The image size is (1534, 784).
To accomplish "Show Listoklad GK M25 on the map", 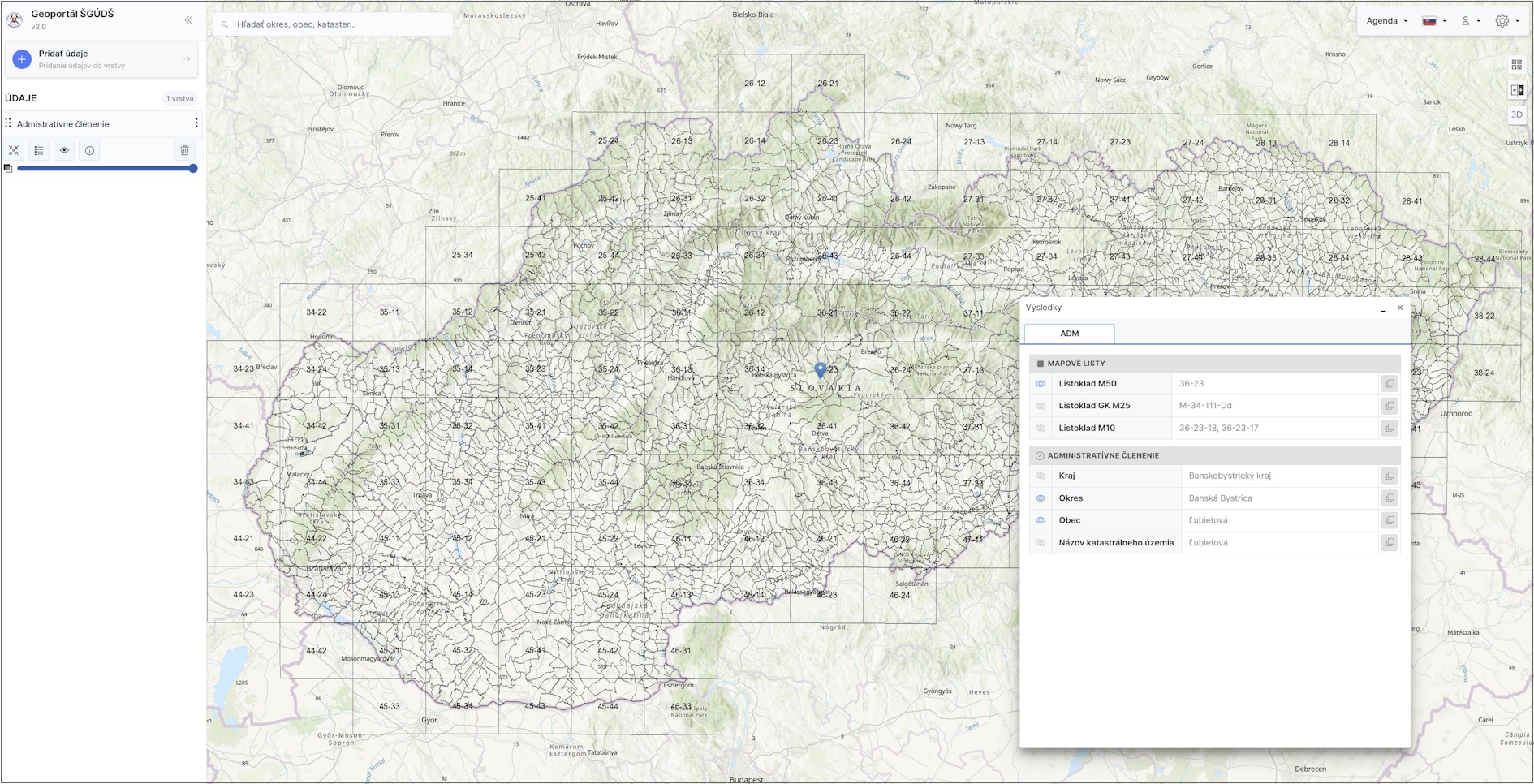I will [1041, 406].
